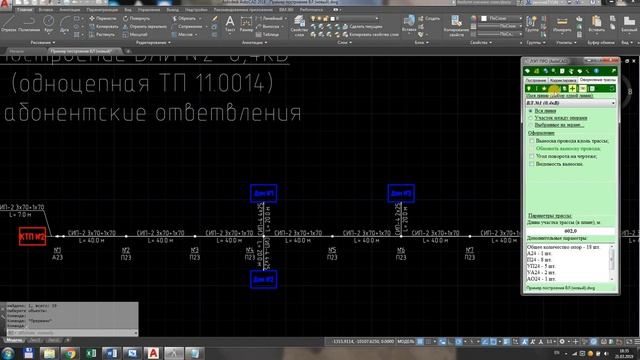Select the Полилиния drawing tool
The image size is (640, 360).
click(x=29, y=23)
